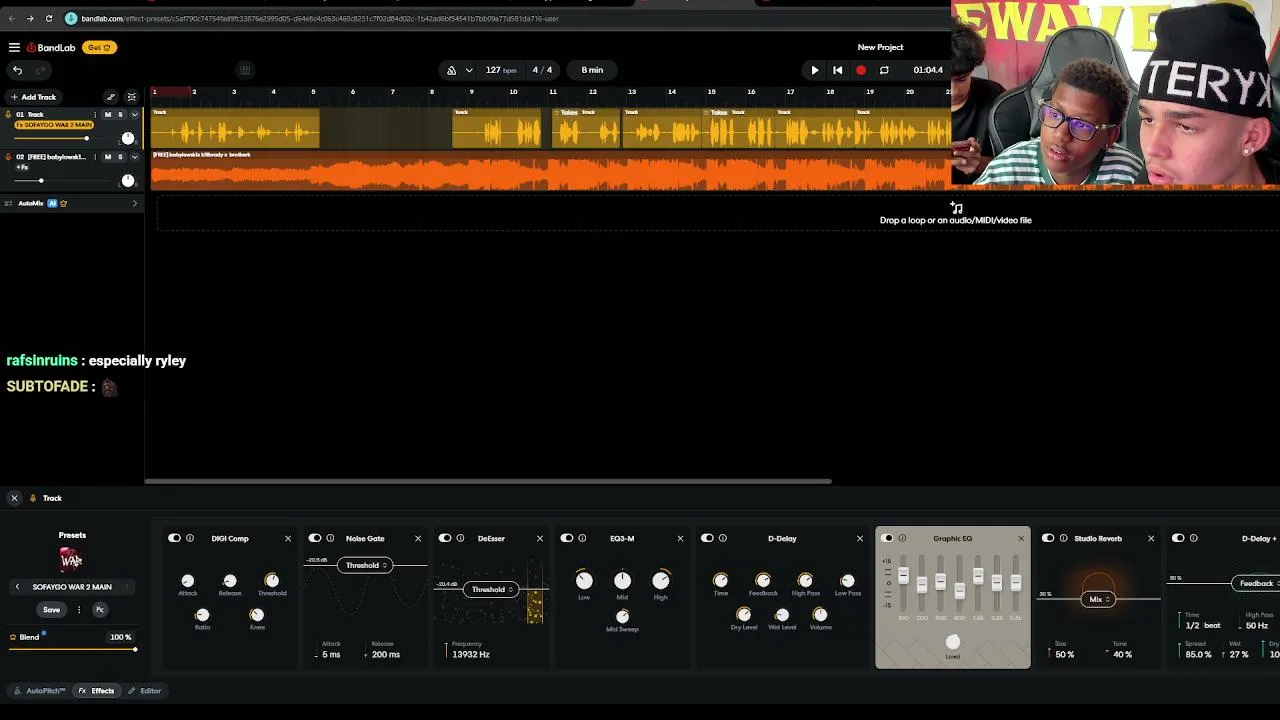Show info for the EQ3-M effect
Image resolution: width=1280 pixels, height=720 pixels.
pyautogui.click(x=582, y=538)
